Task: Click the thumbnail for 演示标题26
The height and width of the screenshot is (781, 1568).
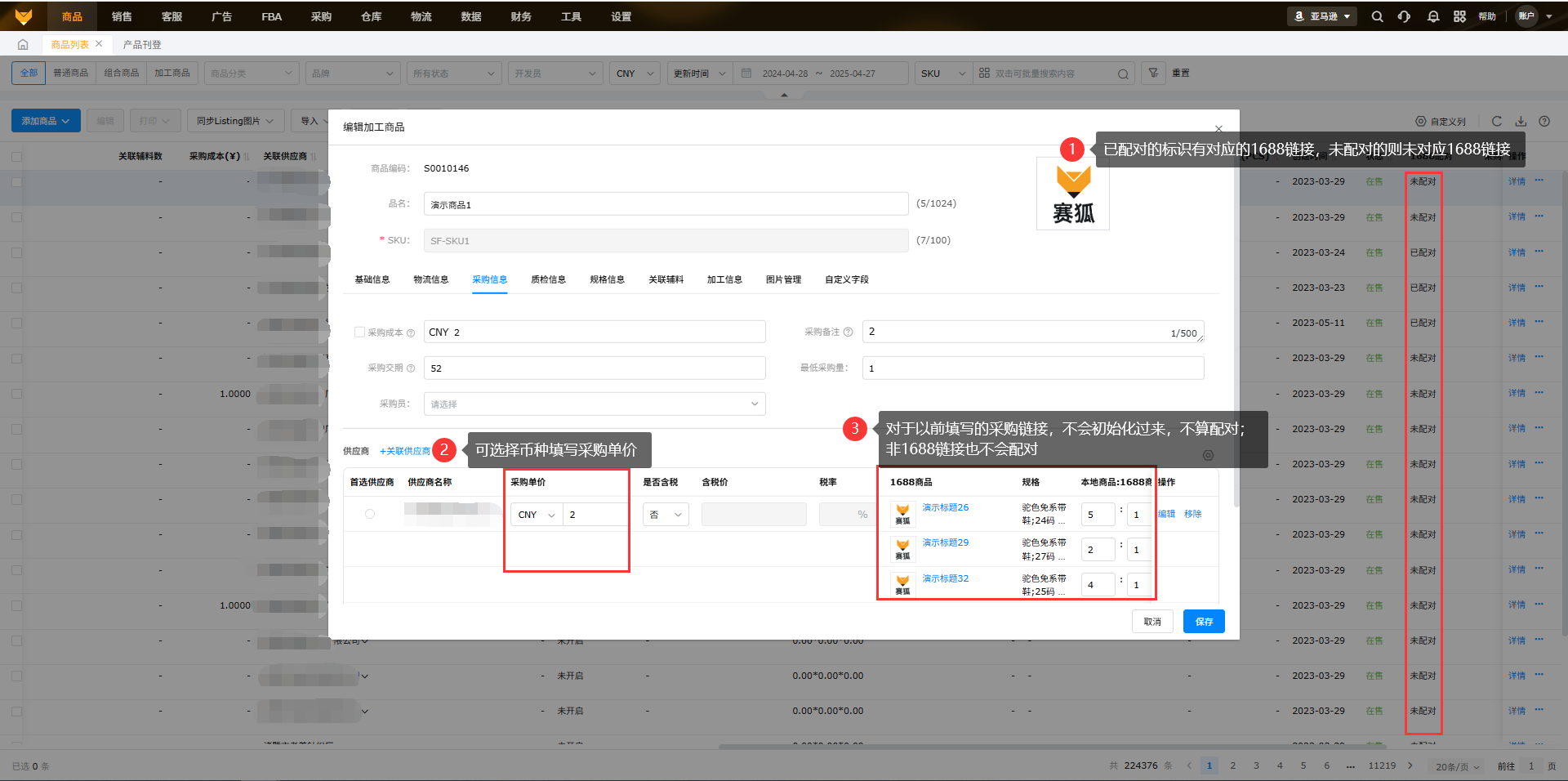Action: (x=902, y=514)
